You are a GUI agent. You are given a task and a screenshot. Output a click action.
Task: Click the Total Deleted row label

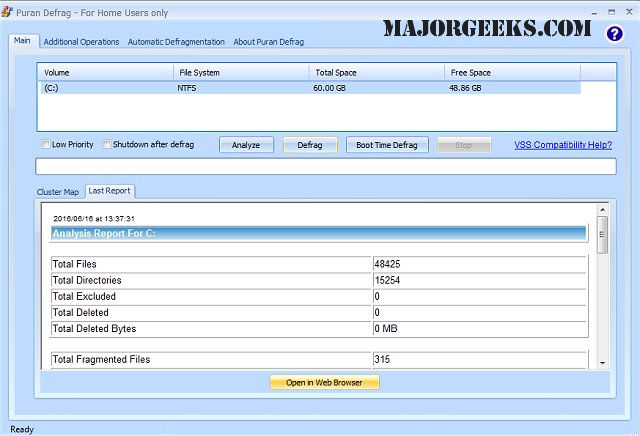[x=80, y=313]
